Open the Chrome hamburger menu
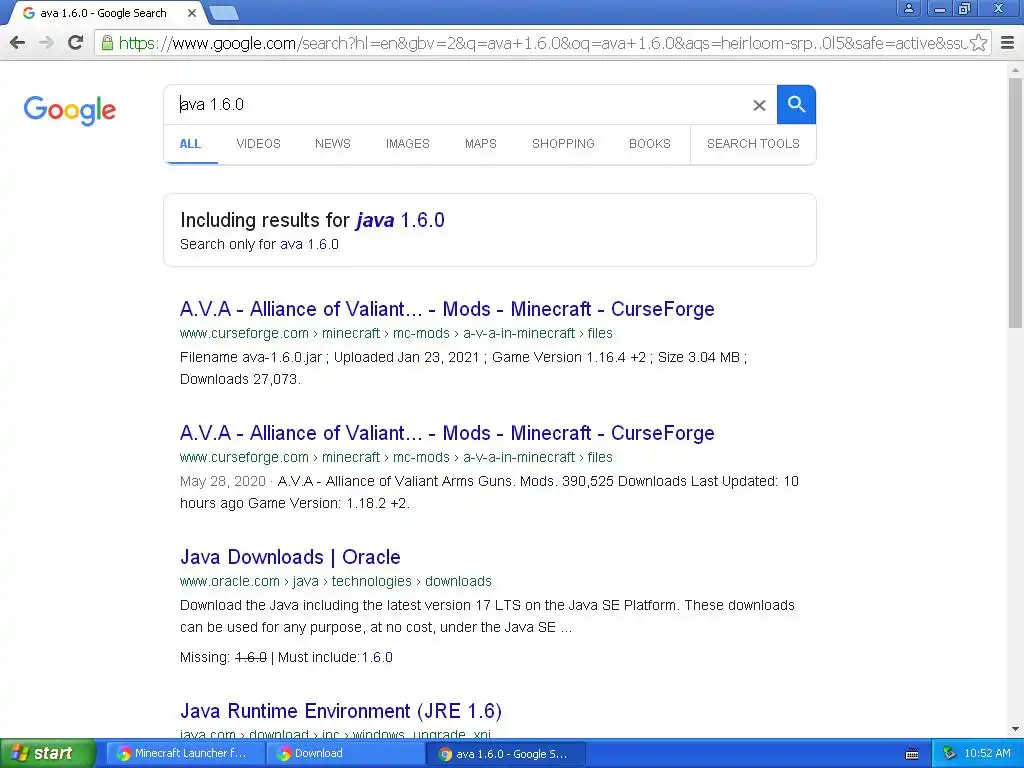The height and width of the screenshot is (768, 1024). click(x=1008, y=43)
